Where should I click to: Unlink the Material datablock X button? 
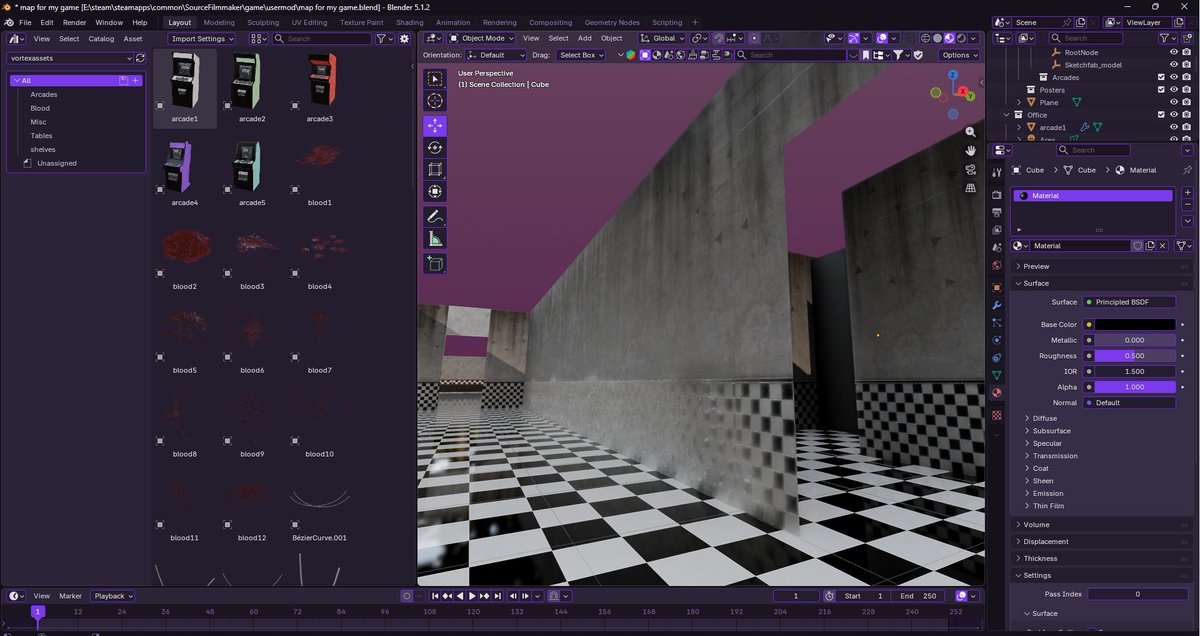tap(1162, 245)
